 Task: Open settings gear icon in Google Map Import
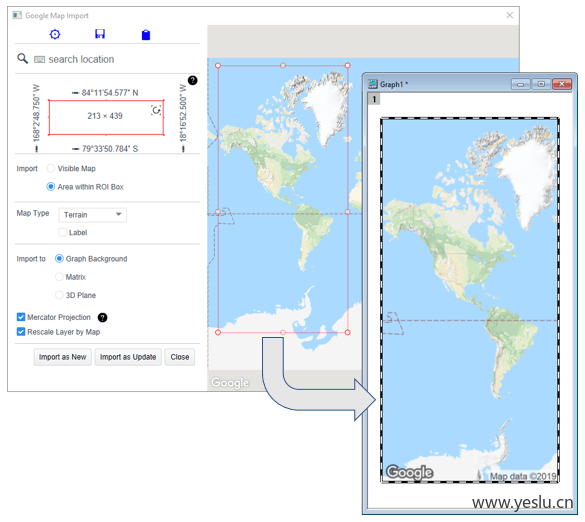pos(55,34)
